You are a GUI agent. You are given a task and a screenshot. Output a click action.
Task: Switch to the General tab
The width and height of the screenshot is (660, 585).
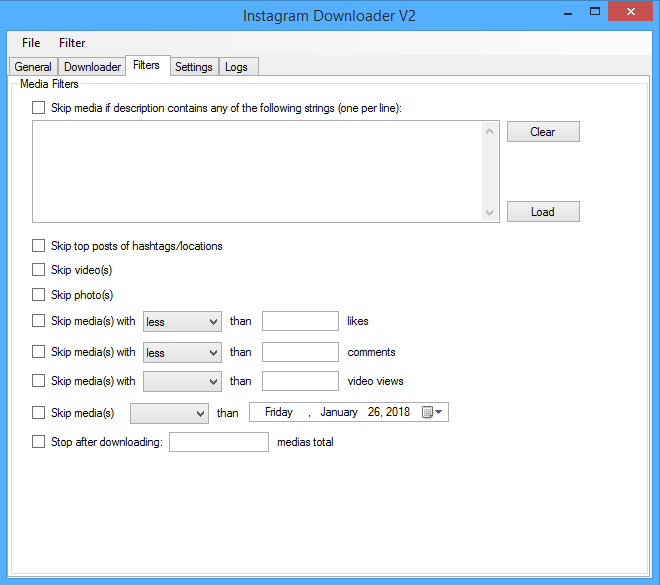[x=33, y=67]
